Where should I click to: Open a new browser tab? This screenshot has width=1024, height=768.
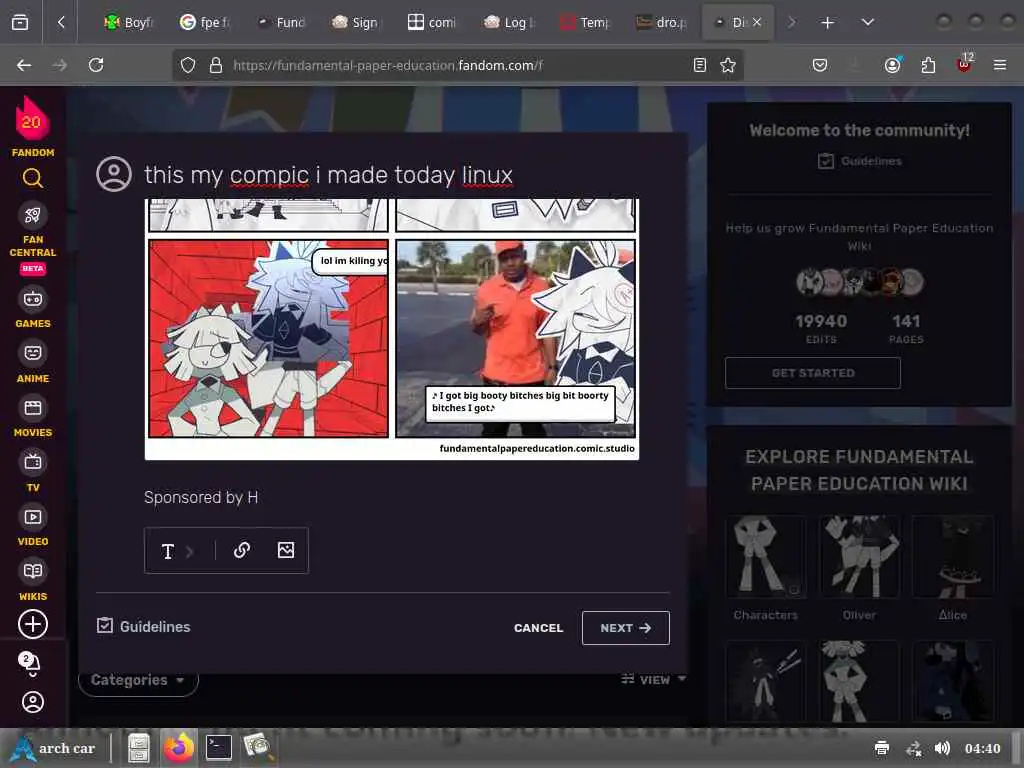point(827,23)
